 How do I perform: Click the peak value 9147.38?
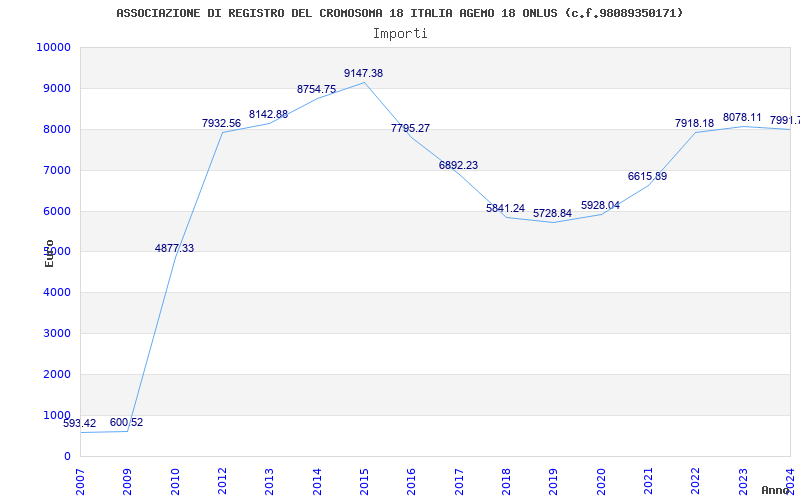click(363, 73)
